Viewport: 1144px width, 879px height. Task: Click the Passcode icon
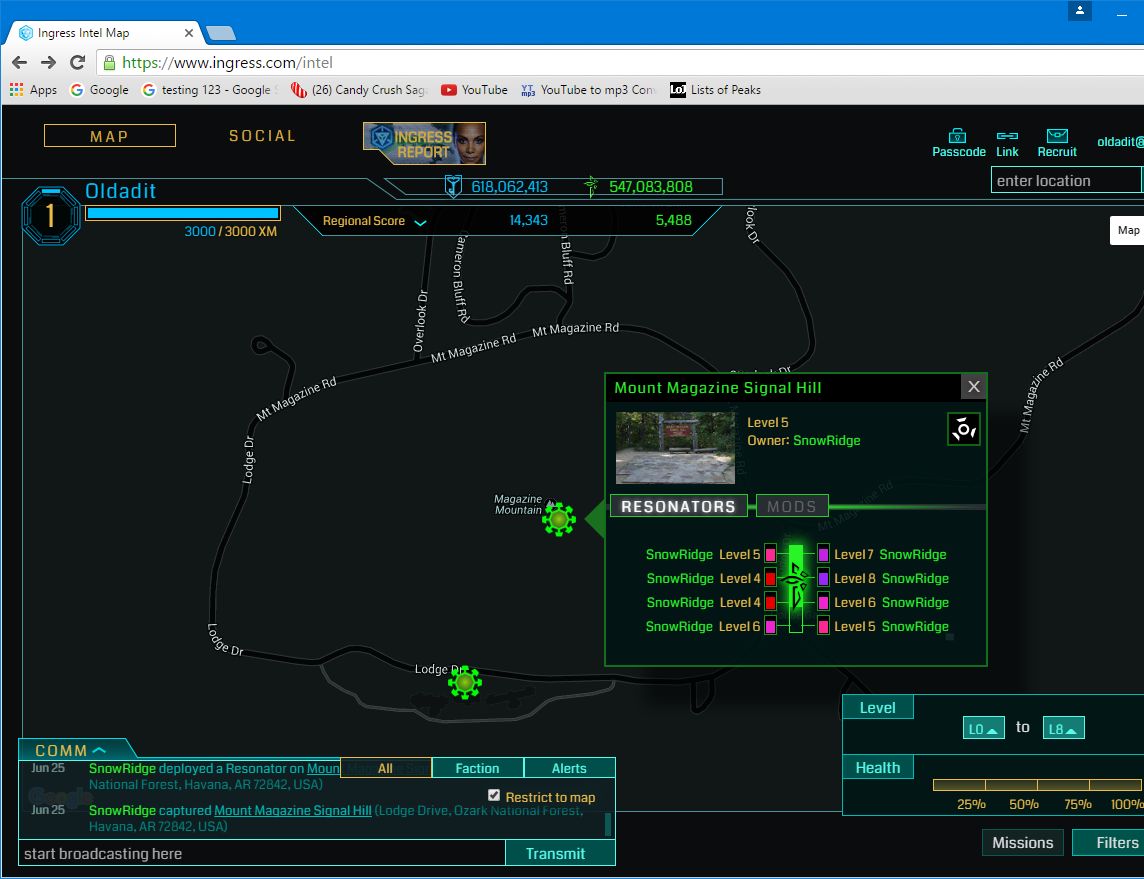click(x=958, y=136)
